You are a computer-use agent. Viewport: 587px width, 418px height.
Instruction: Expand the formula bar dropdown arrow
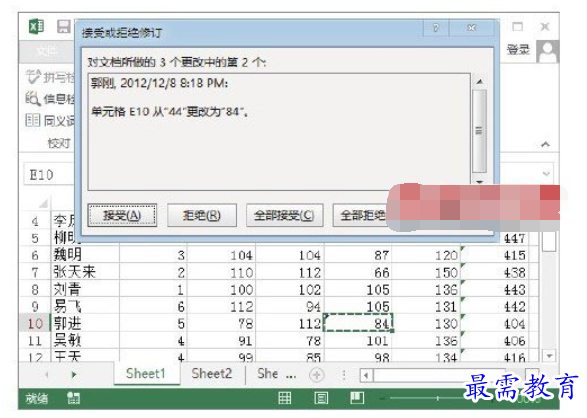[x=546, y=174]
